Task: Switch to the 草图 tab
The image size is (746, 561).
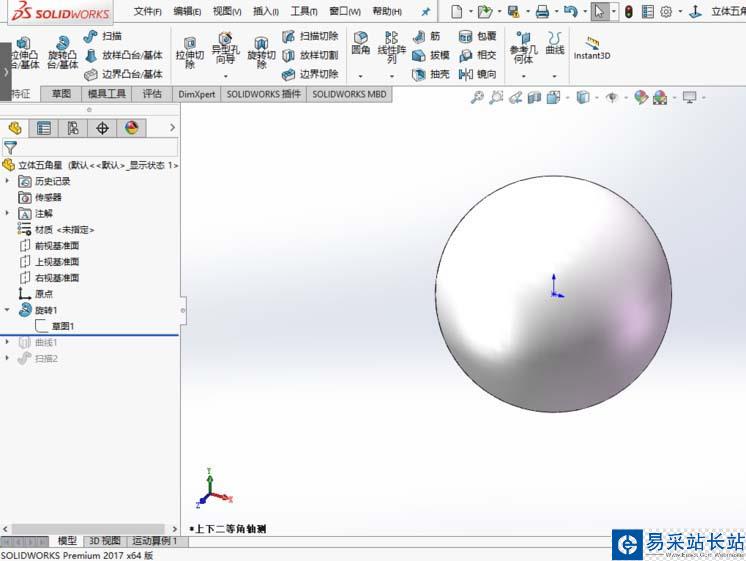Action: point(61,94)
